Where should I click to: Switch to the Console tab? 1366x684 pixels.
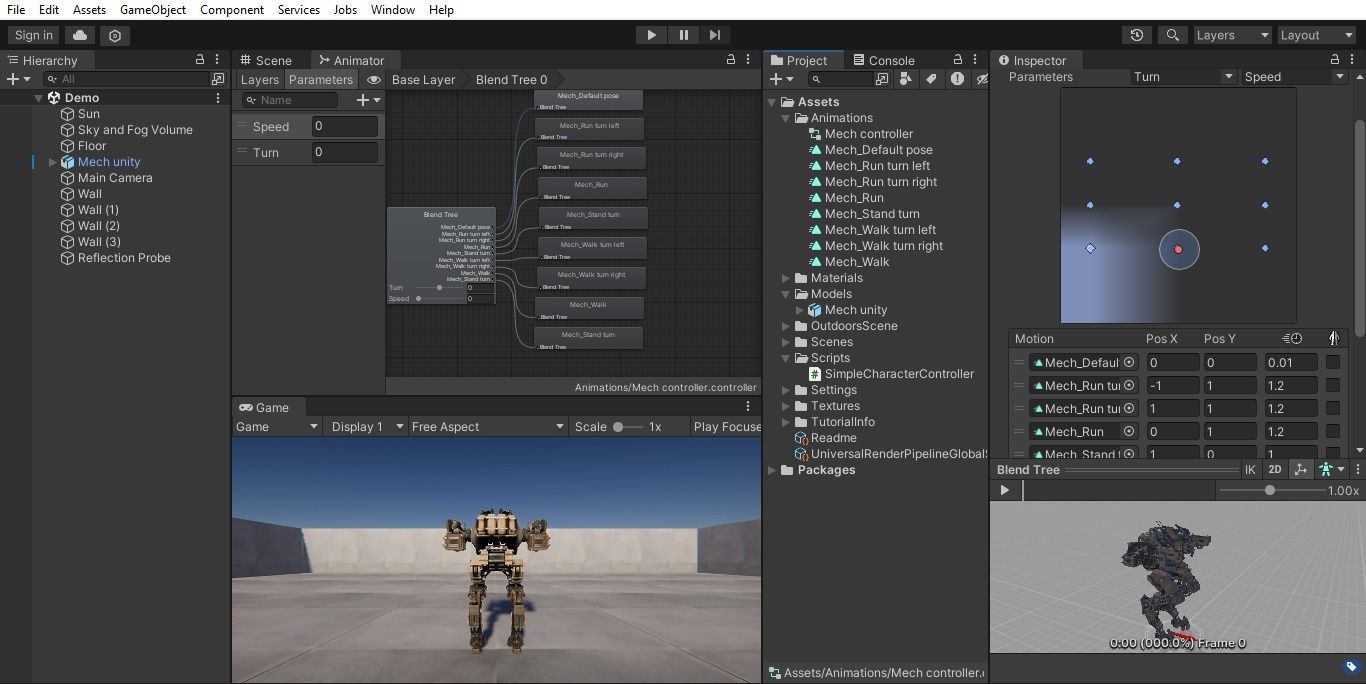coord(882,60)
